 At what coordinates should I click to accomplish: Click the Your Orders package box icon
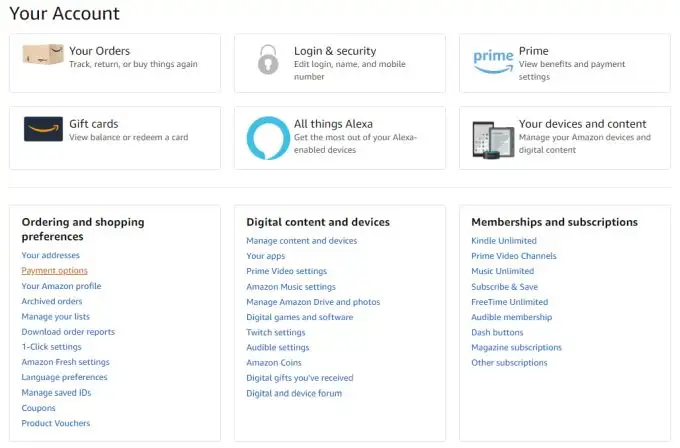[x=43, y=55]
